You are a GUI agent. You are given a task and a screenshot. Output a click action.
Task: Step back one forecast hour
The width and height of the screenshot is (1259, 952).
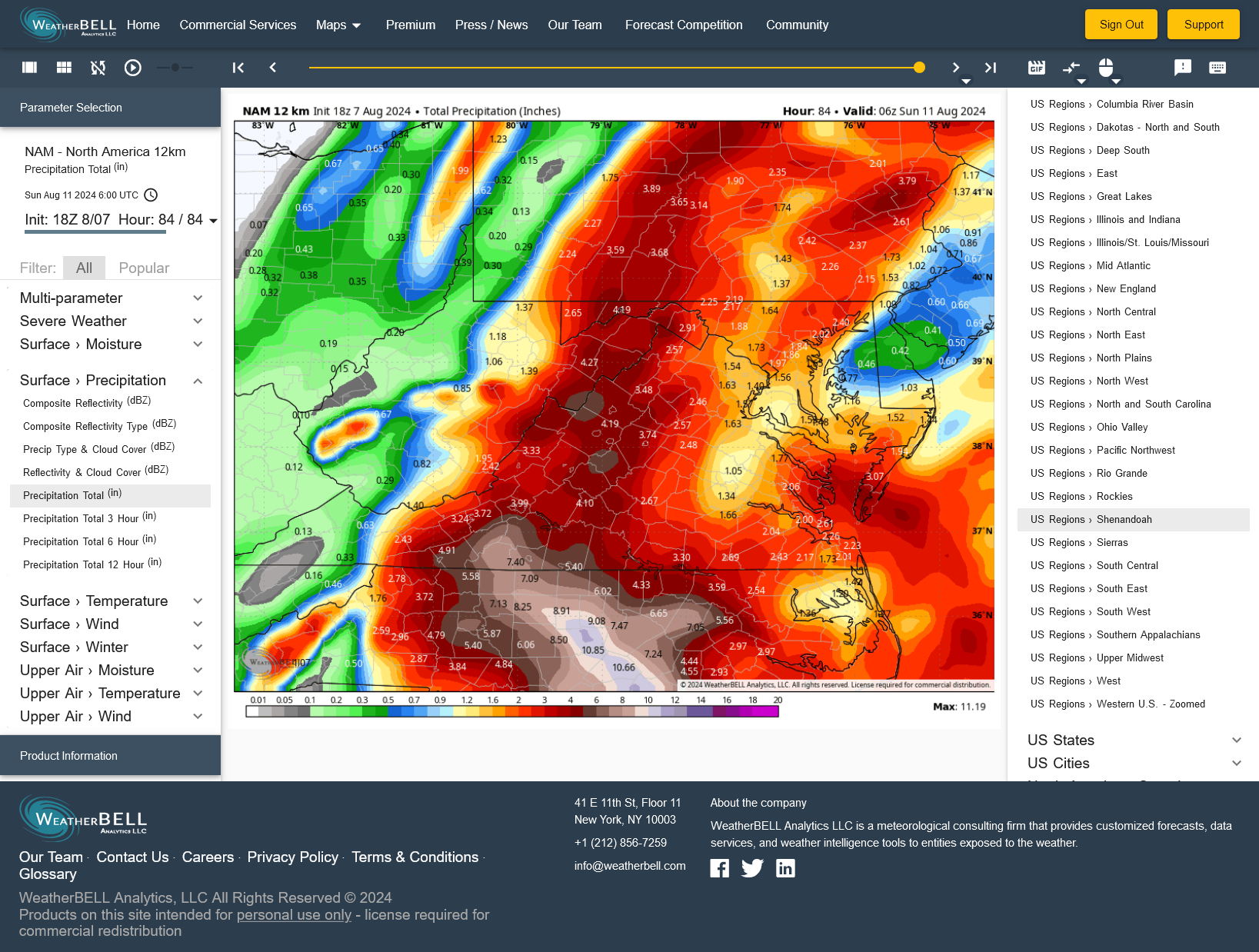pos(273,68)
